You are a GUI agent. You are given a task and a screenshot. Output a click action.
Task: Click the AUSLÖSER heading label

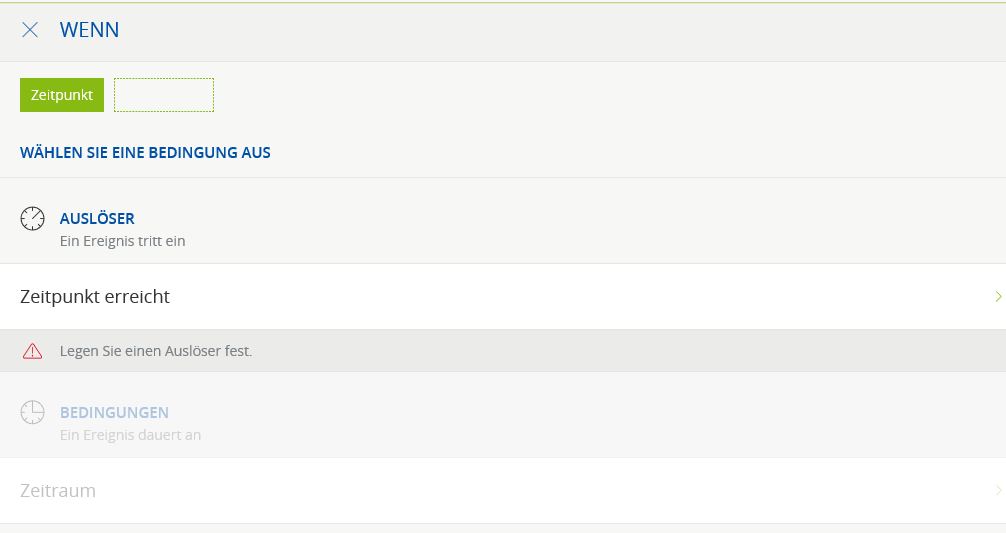tap(97, 218)
